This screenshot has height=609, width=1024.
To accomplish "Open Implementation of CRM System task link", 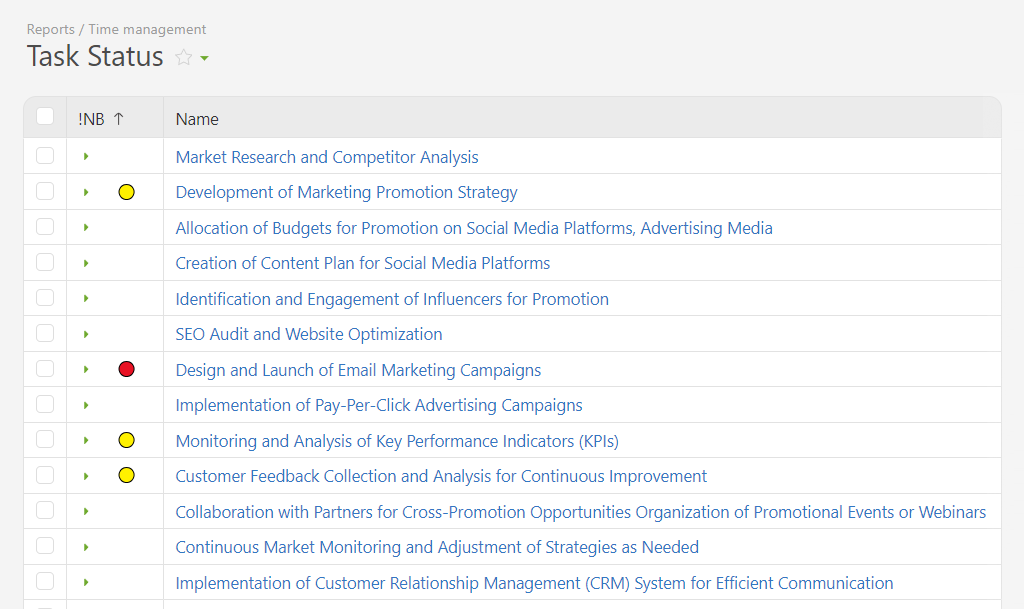I will [x=534, y=583].
